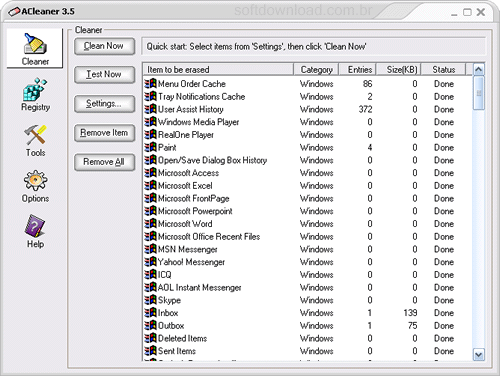This screenshot has width=500, height=376.
Task: Click the scrollbar down arrow
Action: pos(479,355)
